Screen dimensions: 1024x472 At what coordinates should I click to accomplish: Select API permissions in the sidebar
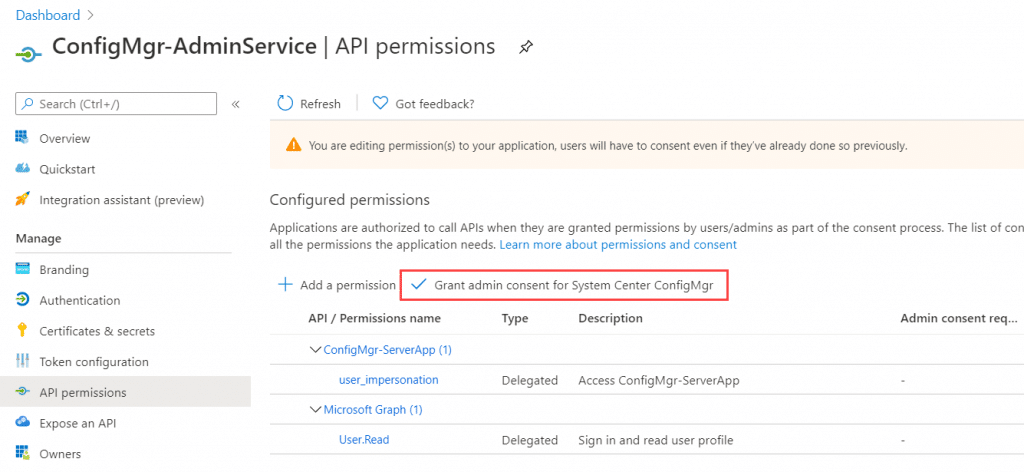83,392
